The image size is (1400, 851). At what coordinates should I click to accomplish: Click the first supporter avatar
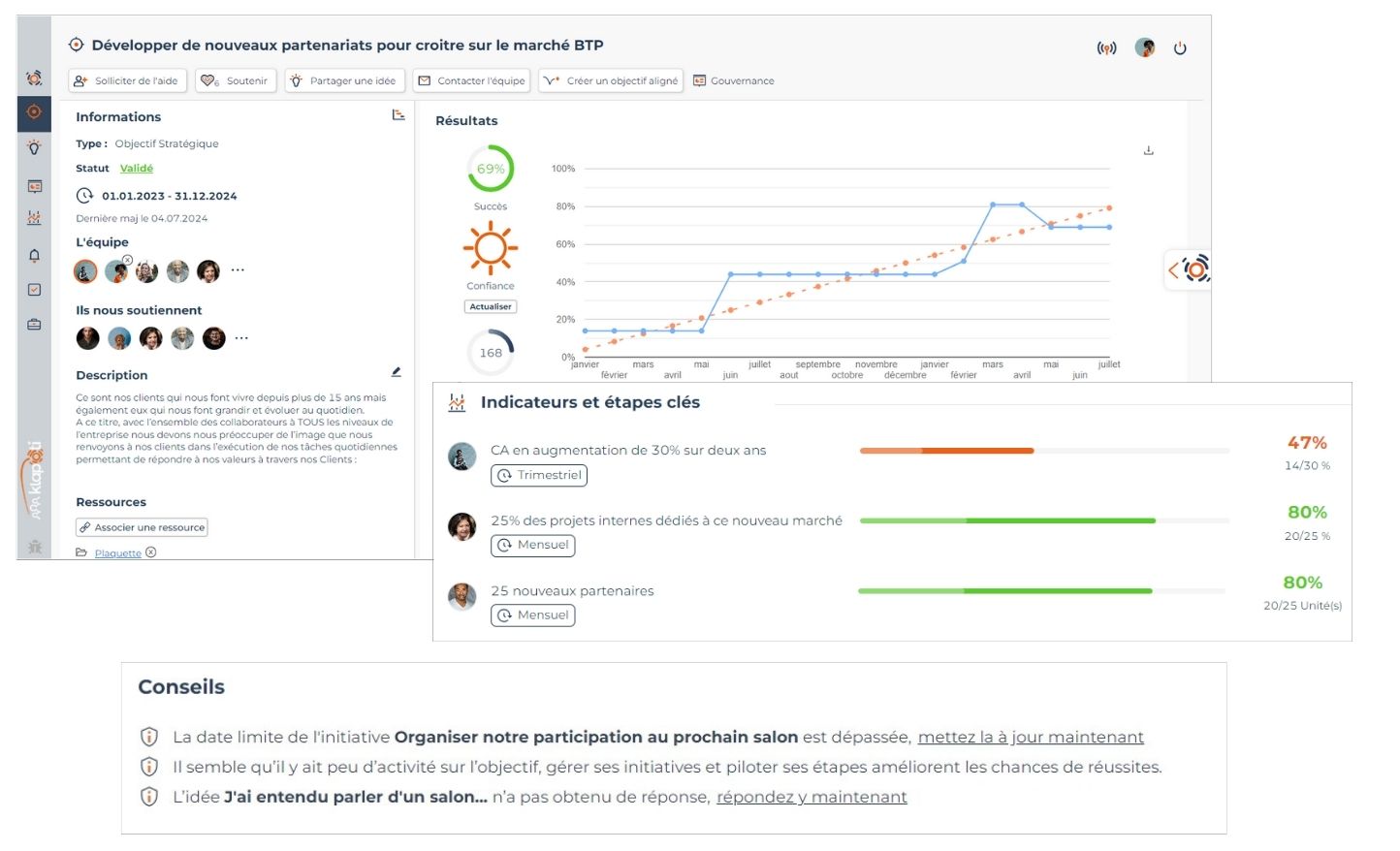coord(88,338)
